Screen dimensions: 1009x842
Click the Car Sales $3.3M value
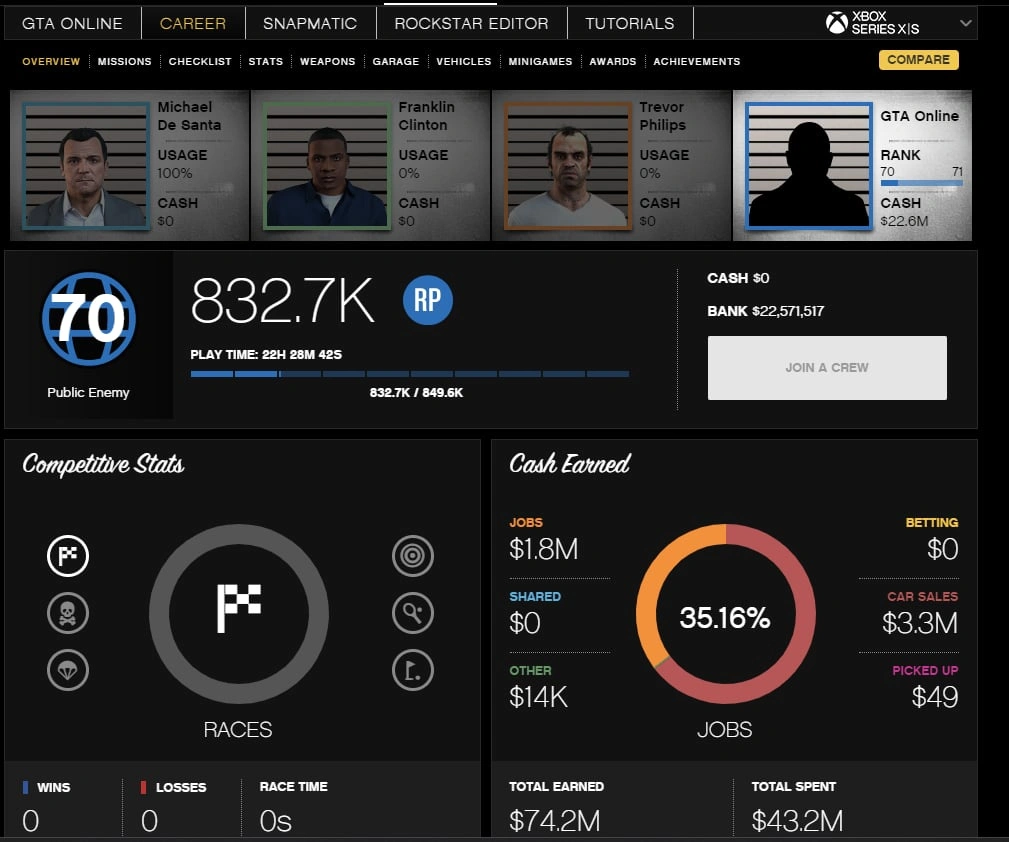click(920, 623)
